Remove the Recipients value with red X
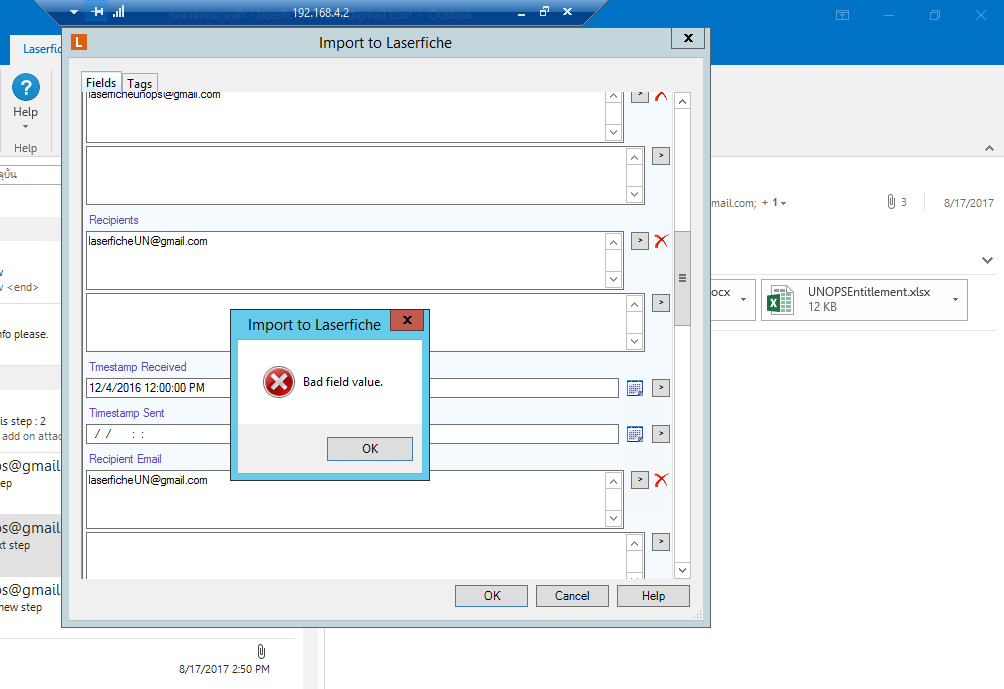Screen dimensions: 1004x689 (x=661, y=241)
